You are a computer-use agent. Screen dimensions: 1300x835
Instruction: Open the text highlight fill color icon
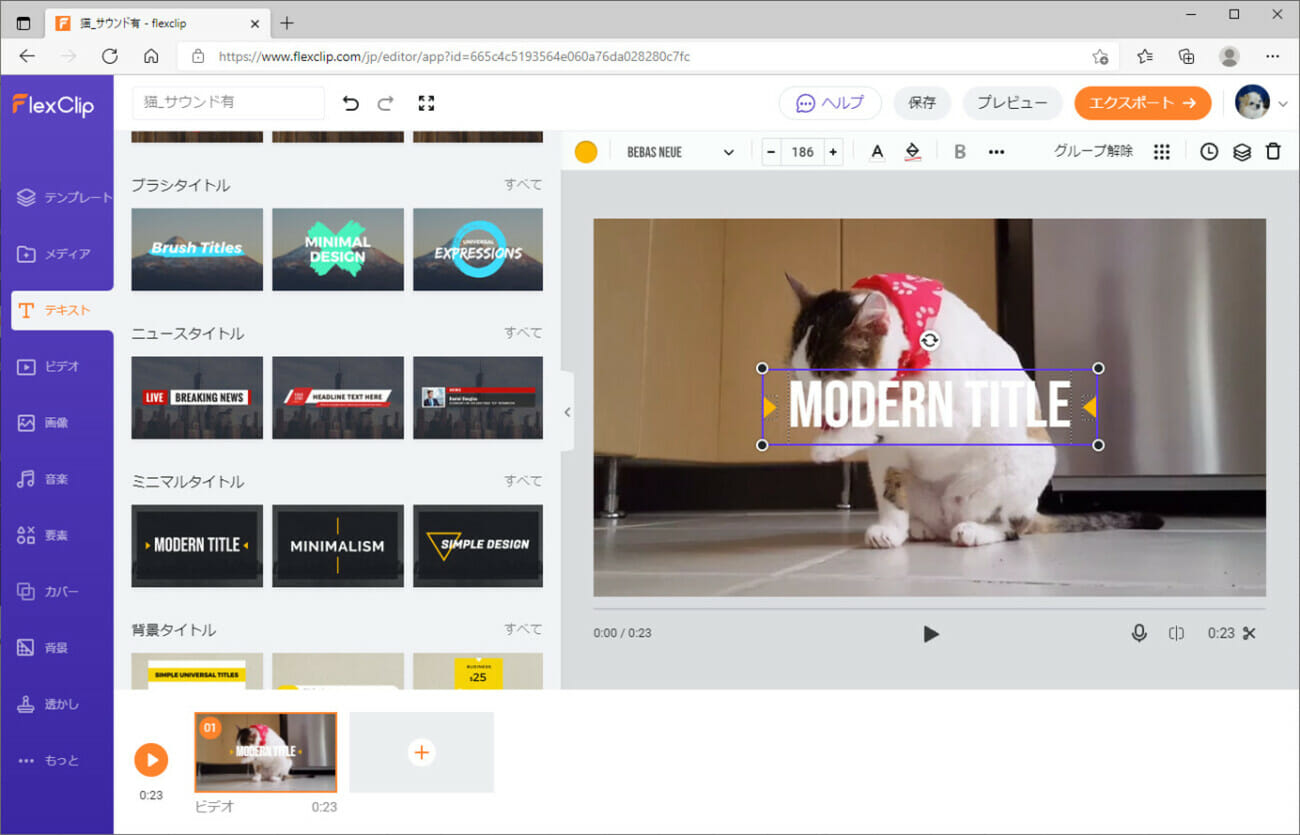tap(912, 152)
